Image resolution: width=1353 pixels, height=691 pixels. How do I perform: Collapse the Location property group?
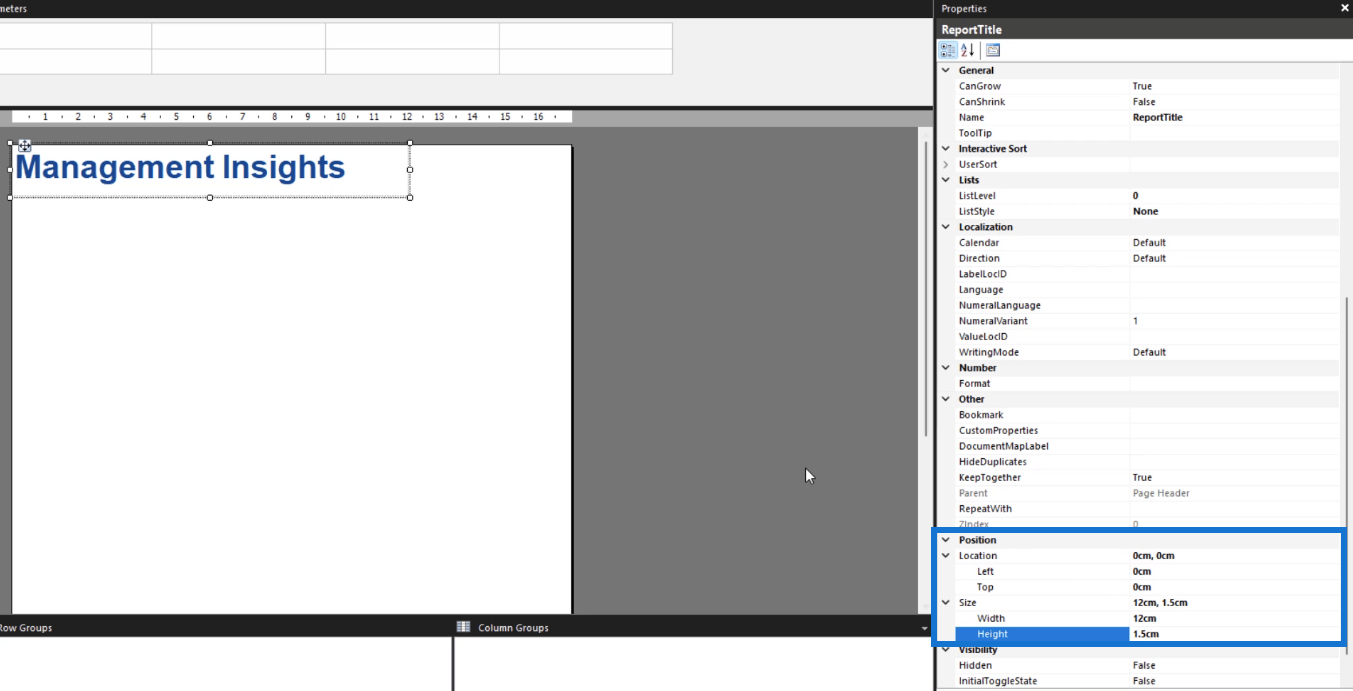[946, 556]
